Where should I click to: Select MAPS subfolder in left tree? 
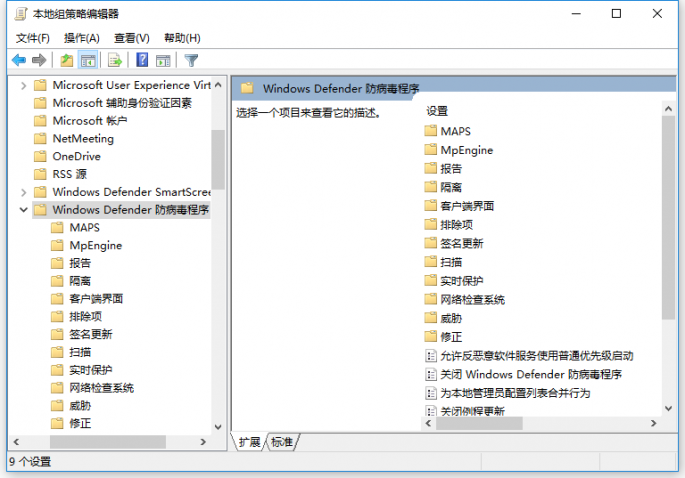[84, 228]
